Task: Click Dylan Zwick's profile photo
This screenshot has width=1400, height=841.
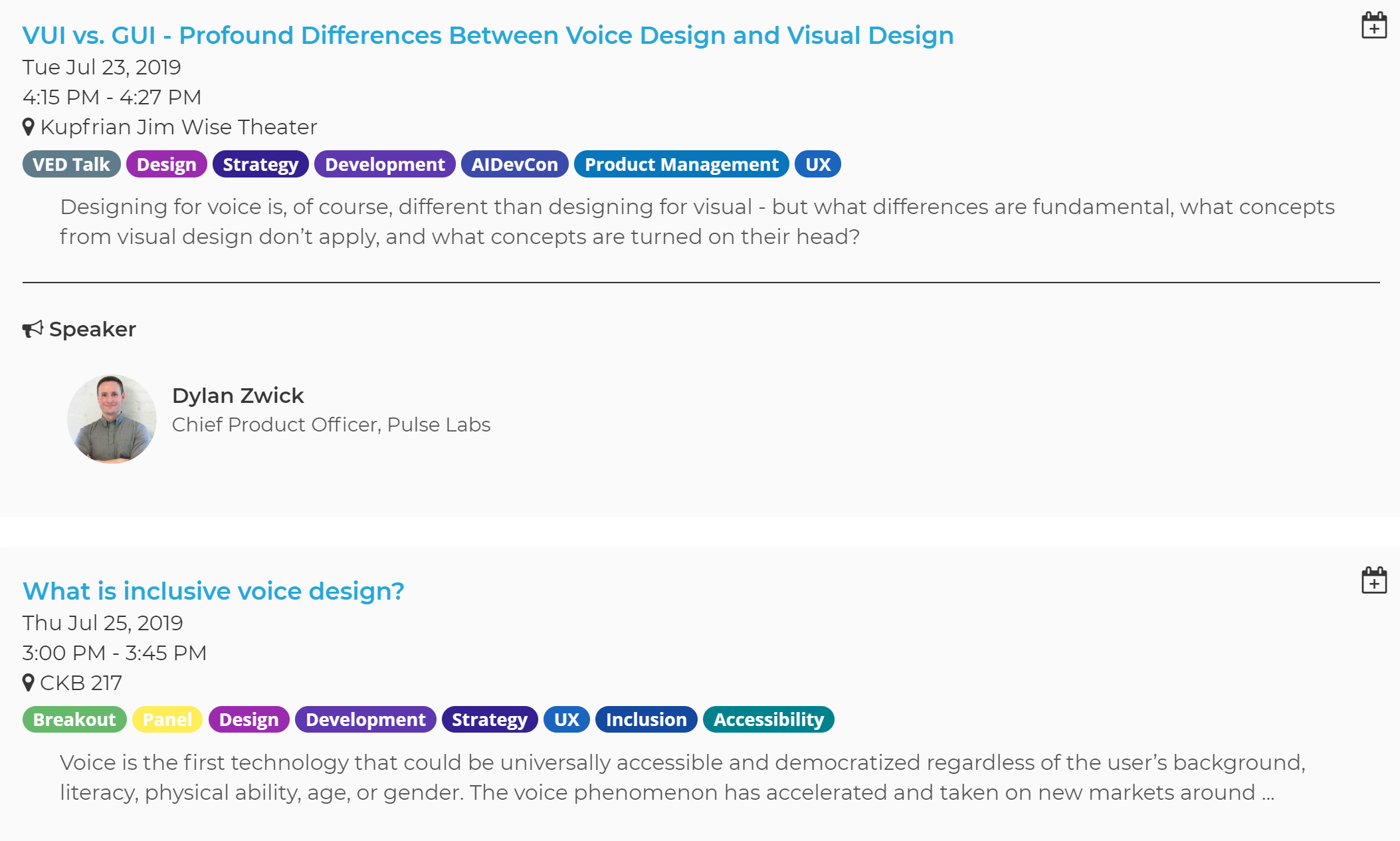Action: (x=112, y=419)
